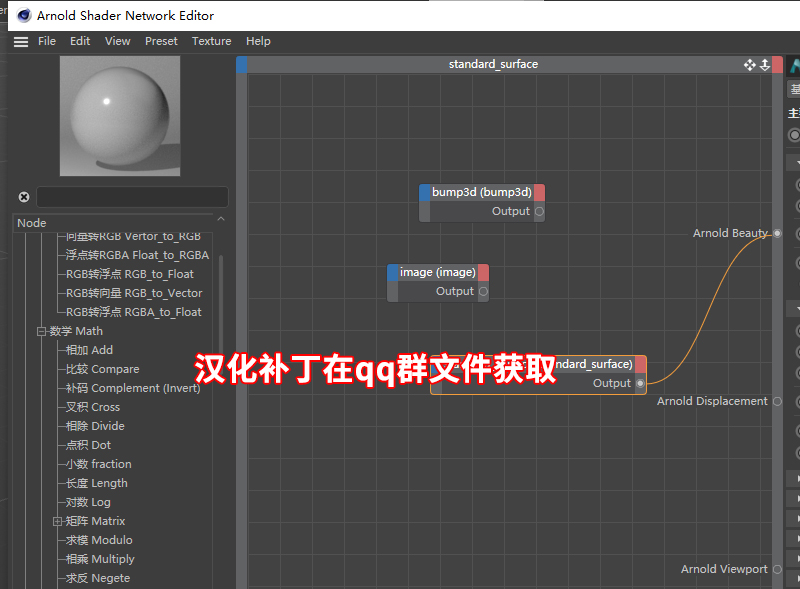
Task: Open the Texture menu
Action: pyautogui.click(x=212, y=41)
